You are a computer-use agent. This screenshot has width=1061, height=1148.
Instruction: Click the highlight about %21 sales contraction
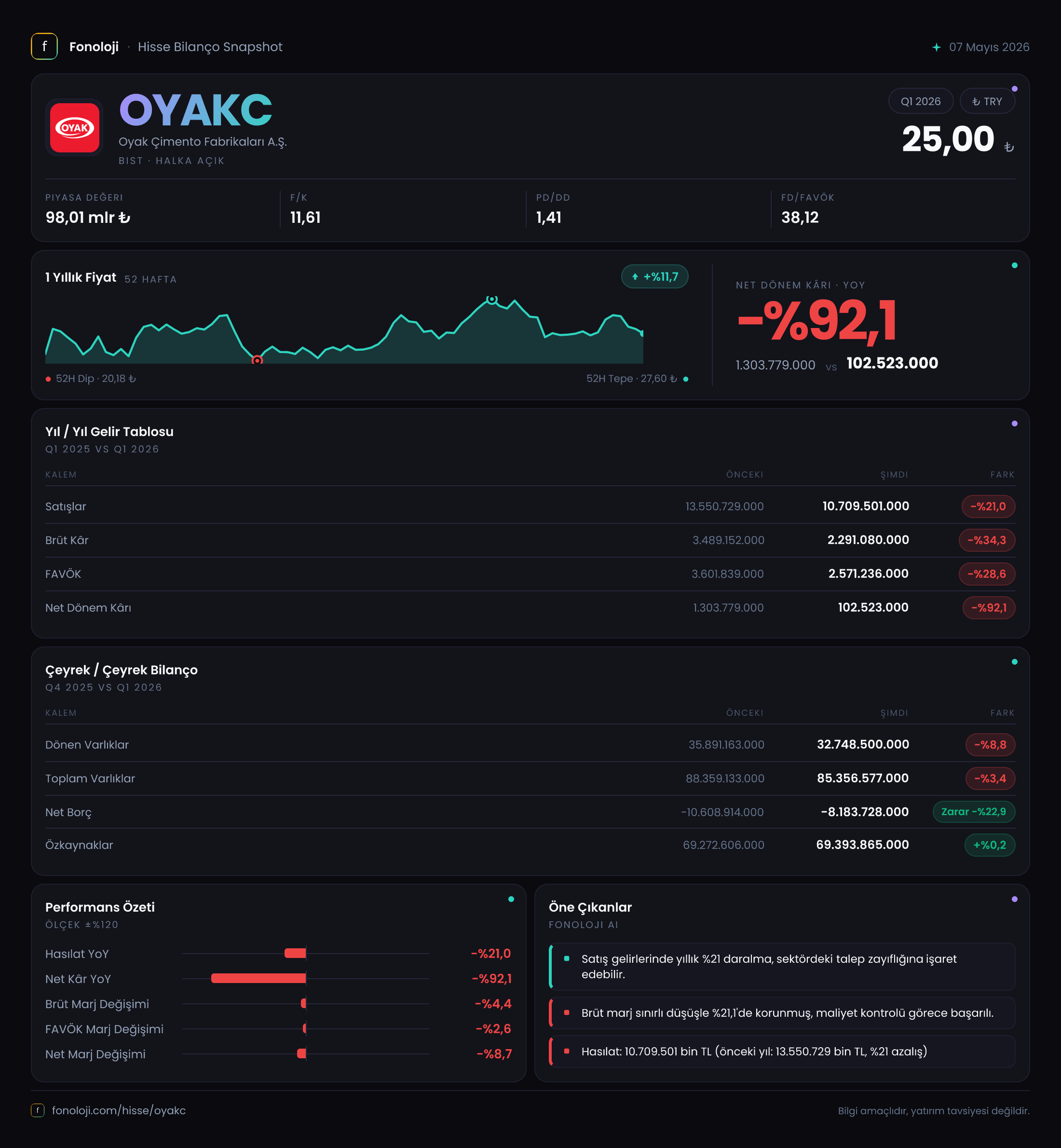(x=782, y=967)
